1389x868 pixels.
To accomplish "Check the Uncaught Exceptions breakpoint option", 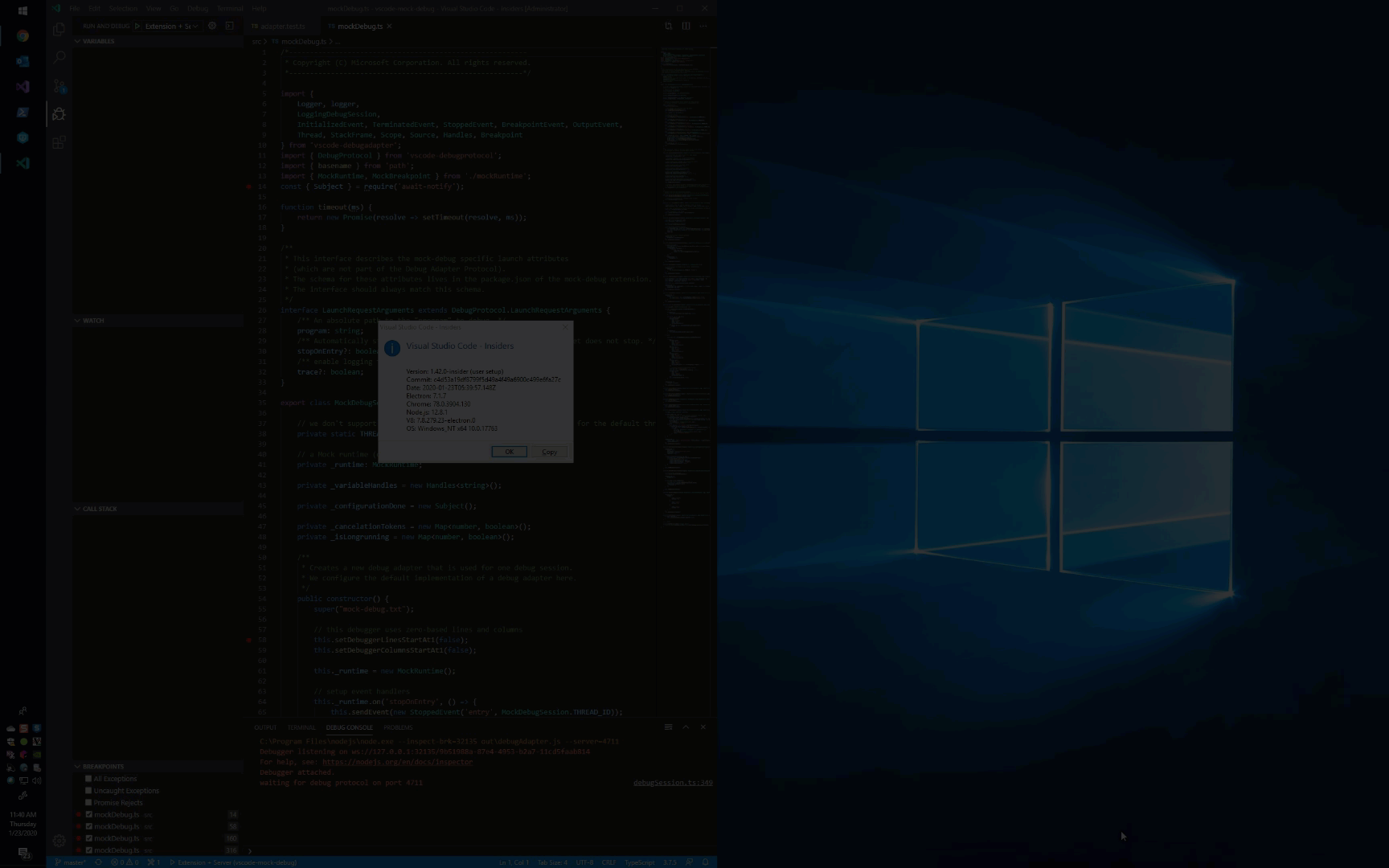I will tap(88, 790).
